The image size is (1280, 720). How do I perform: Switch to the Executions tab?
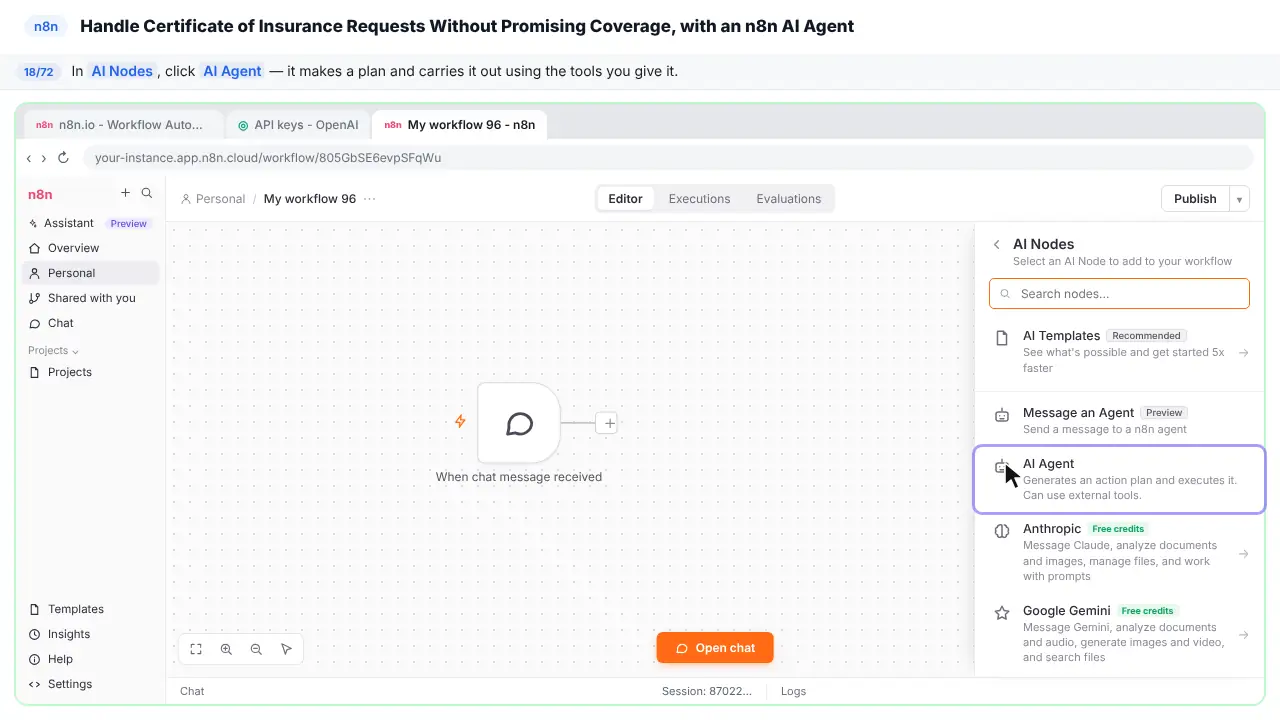pos(699,199)
